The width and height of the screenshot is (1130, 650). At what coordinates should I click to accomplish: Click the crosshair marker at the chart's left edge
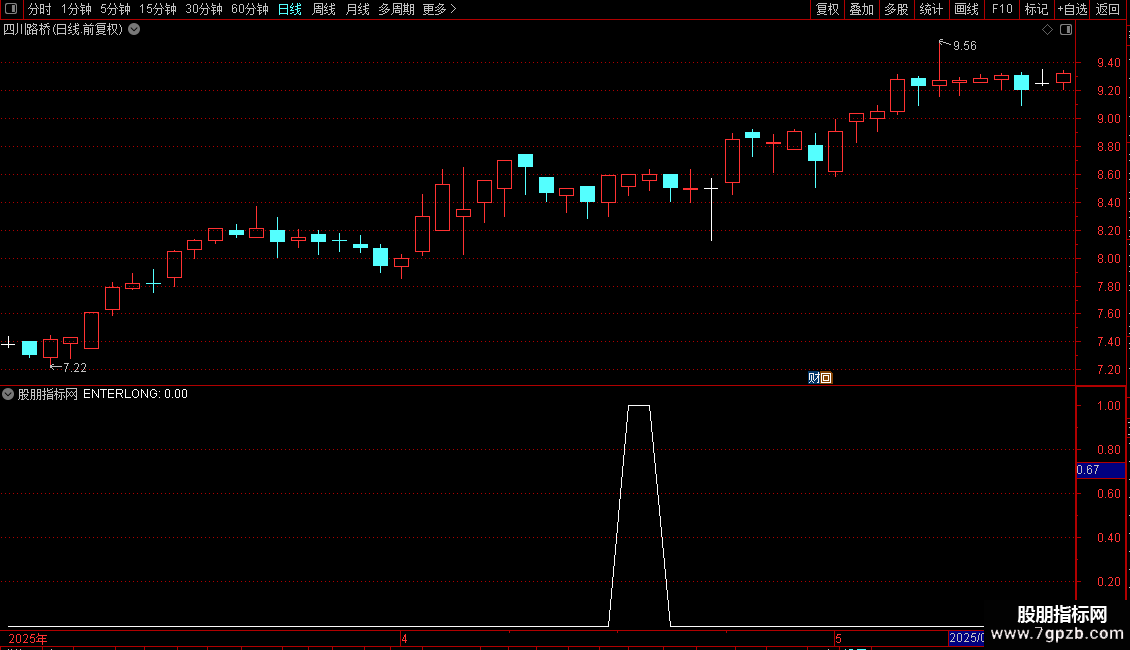[x=8, y=343]
